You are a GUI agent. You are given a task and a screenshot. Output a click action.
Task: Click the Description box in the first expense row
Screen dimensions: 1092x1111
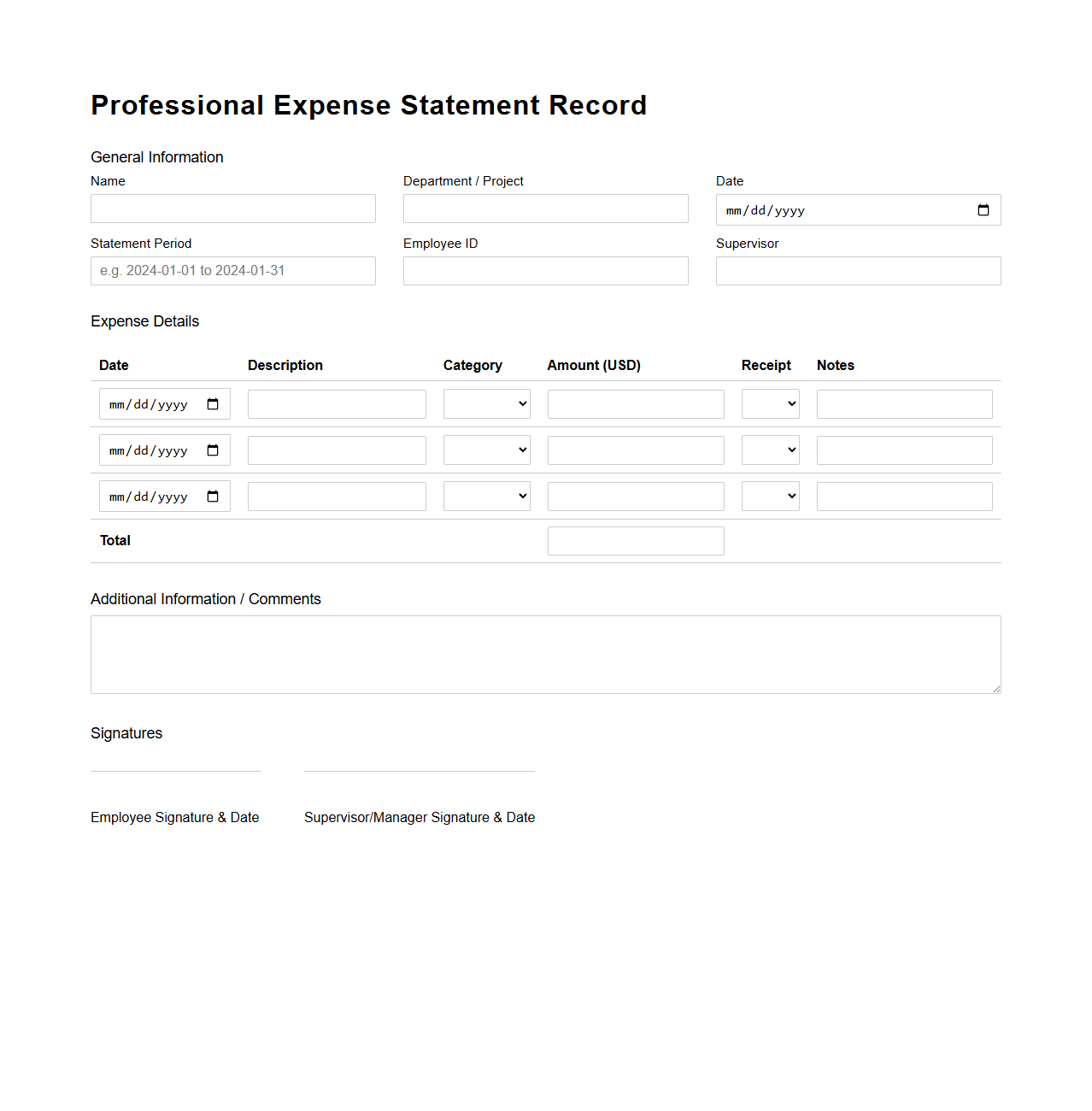click(337, 403)
